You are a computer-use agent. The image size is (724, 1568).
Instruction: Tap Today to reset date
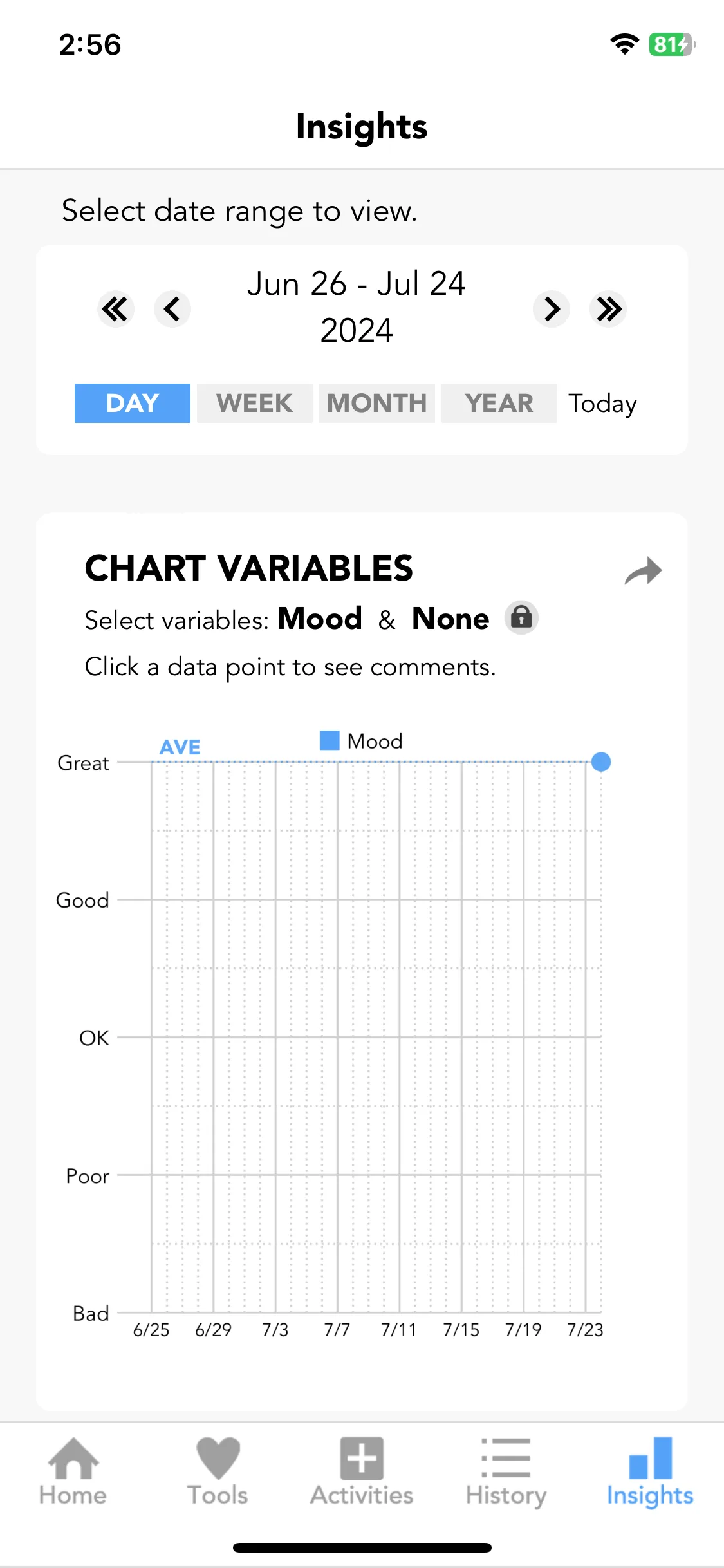pyautogui.click(x=602, y=404)
